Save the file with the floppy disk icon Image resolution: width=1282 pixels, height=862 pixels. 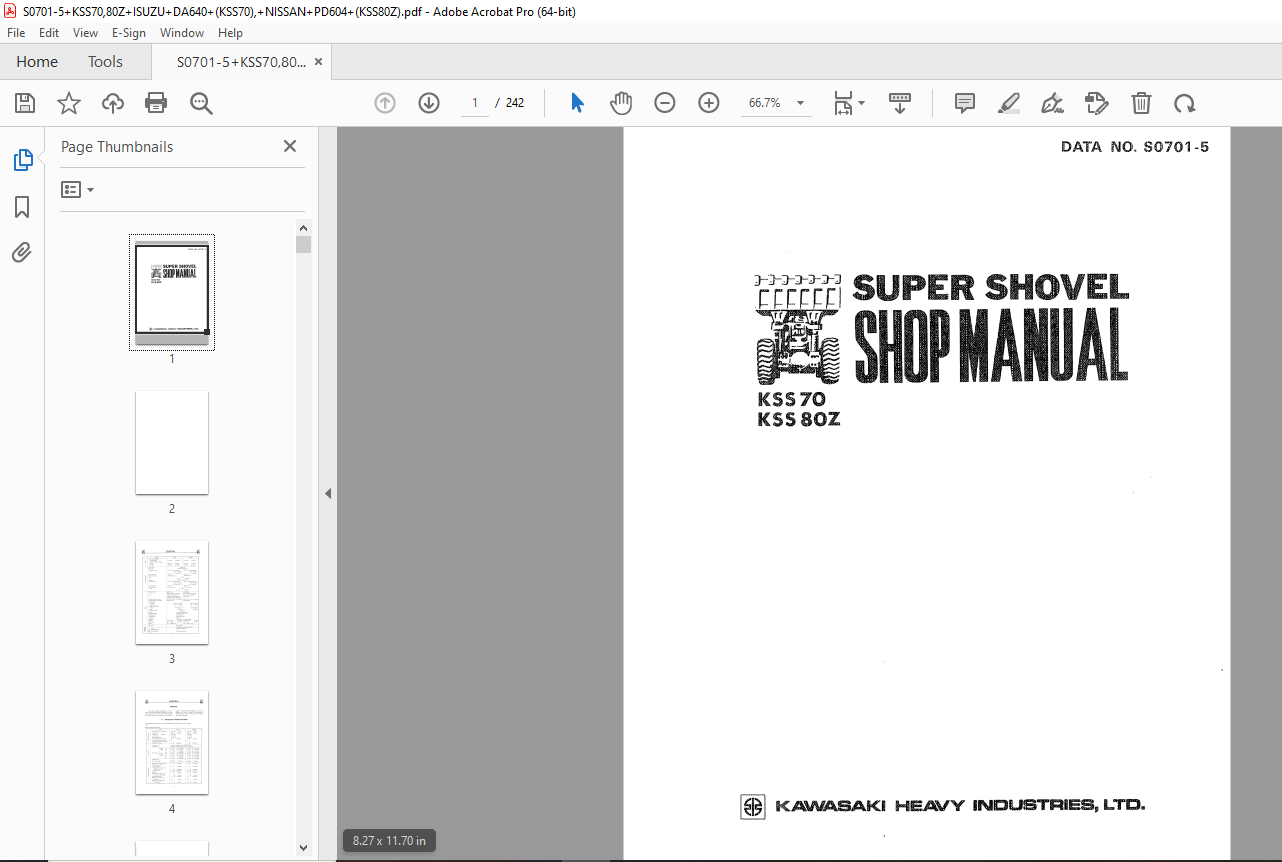(x=25, y=103)
